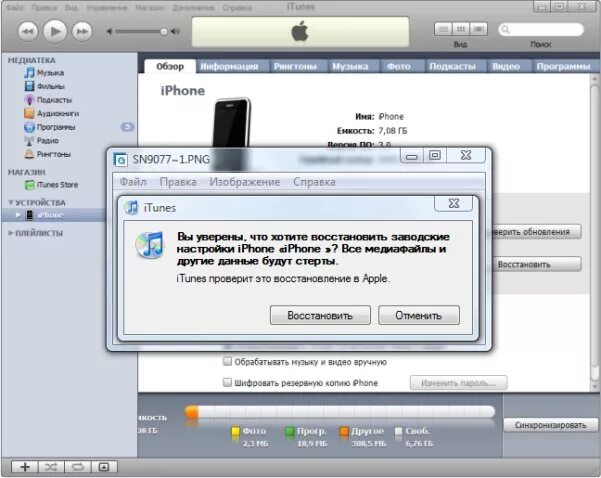Switch to cover flow view icon
The height and width of the screenshot is (478, 601).
478,29
